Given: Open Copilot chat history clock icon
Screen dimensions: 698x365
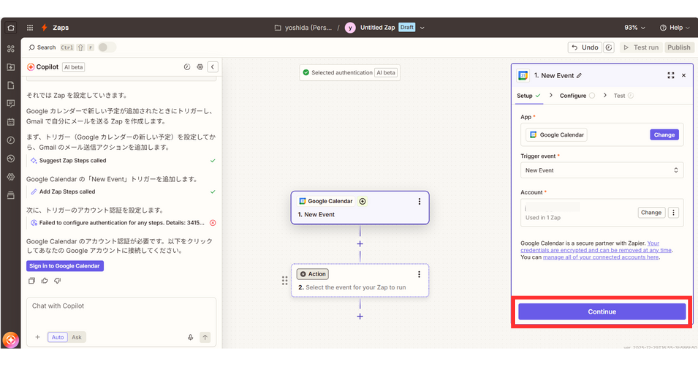Looking at the screenshot, I should coord(187,67).
